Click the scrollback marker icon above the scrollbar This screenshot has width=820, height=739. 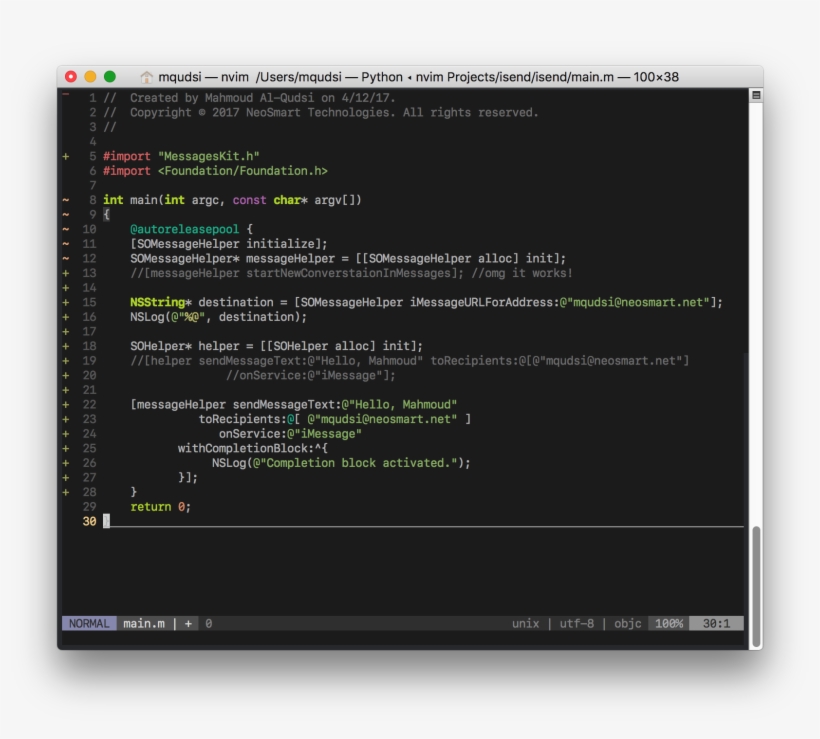click(756, 95)
